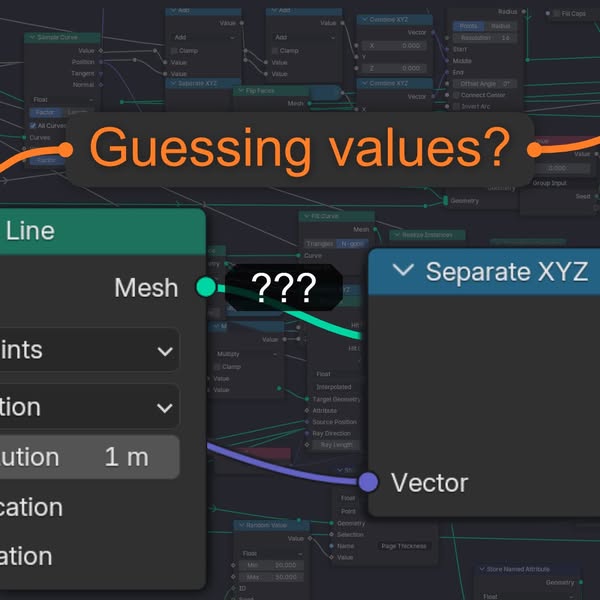Image resolution: width=600 pixels, height=600 pixels.
Task: Click the purple Vector input socket
Action: (368, 482)
